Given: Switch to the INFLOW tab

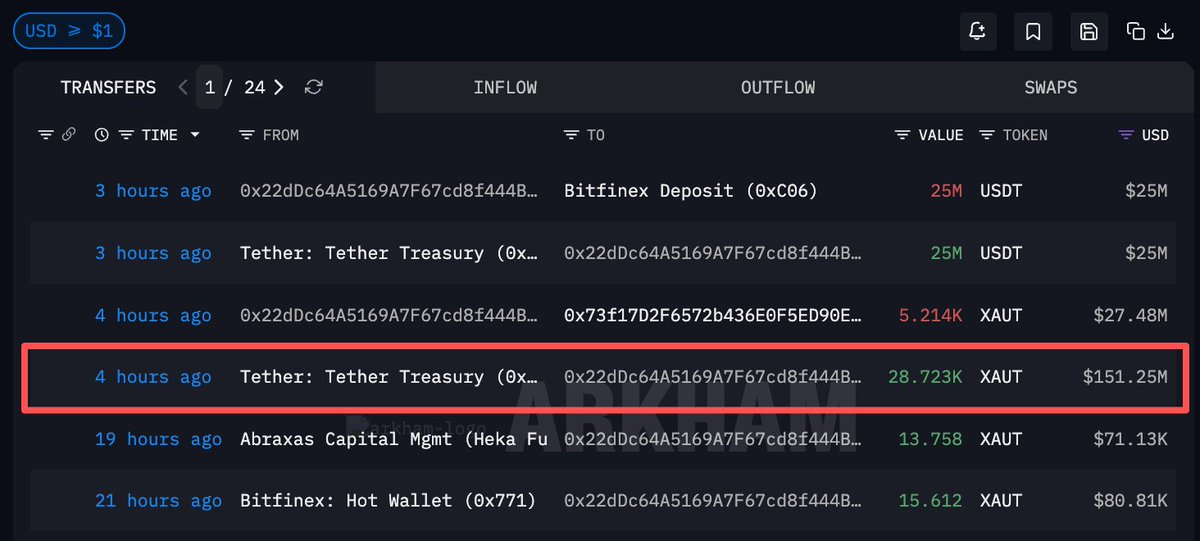Looking at the screenshot, I should click(505, 88).
